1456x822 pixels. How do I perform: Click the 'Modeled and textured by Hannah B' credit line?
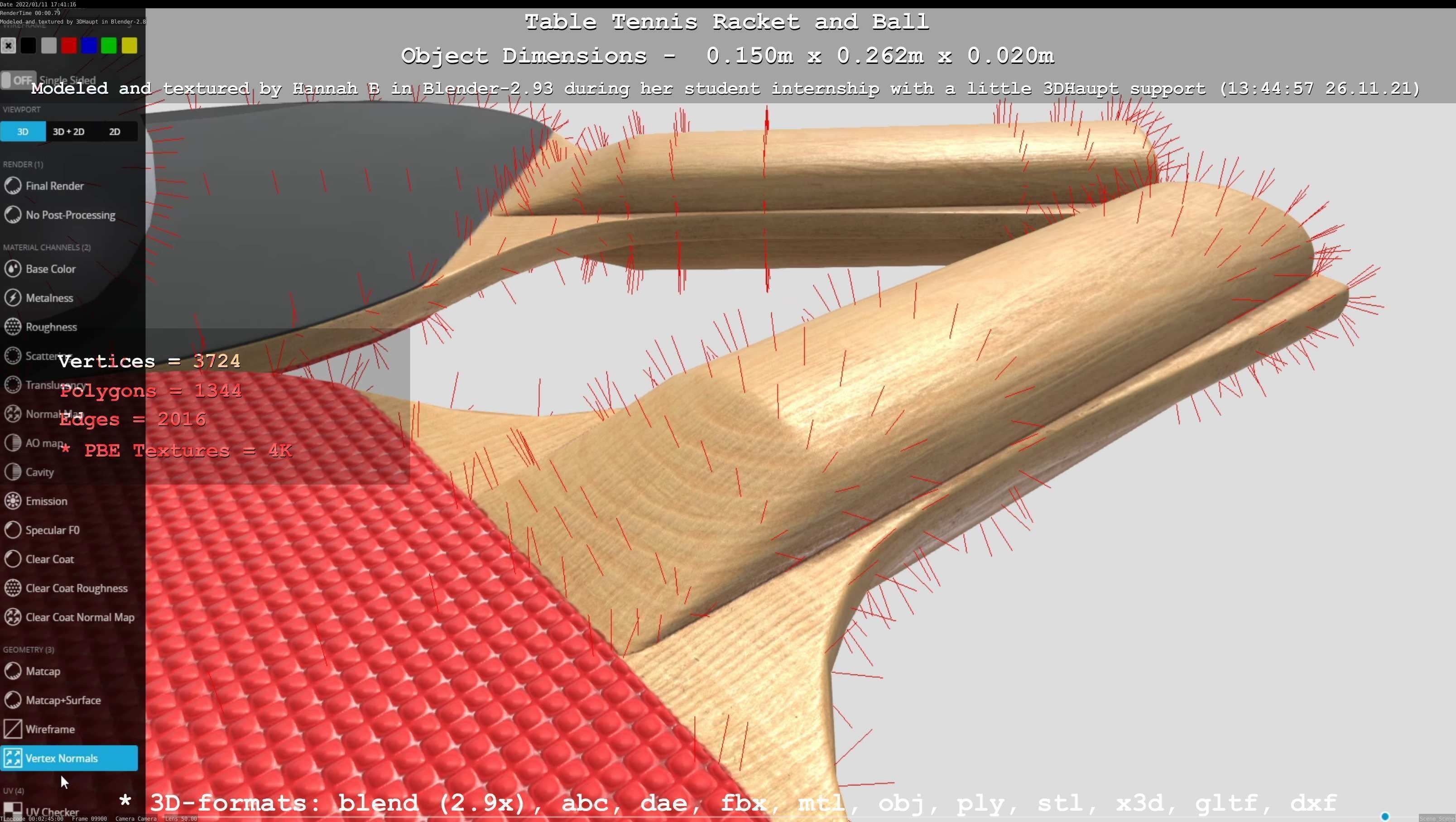pos(726,89)
